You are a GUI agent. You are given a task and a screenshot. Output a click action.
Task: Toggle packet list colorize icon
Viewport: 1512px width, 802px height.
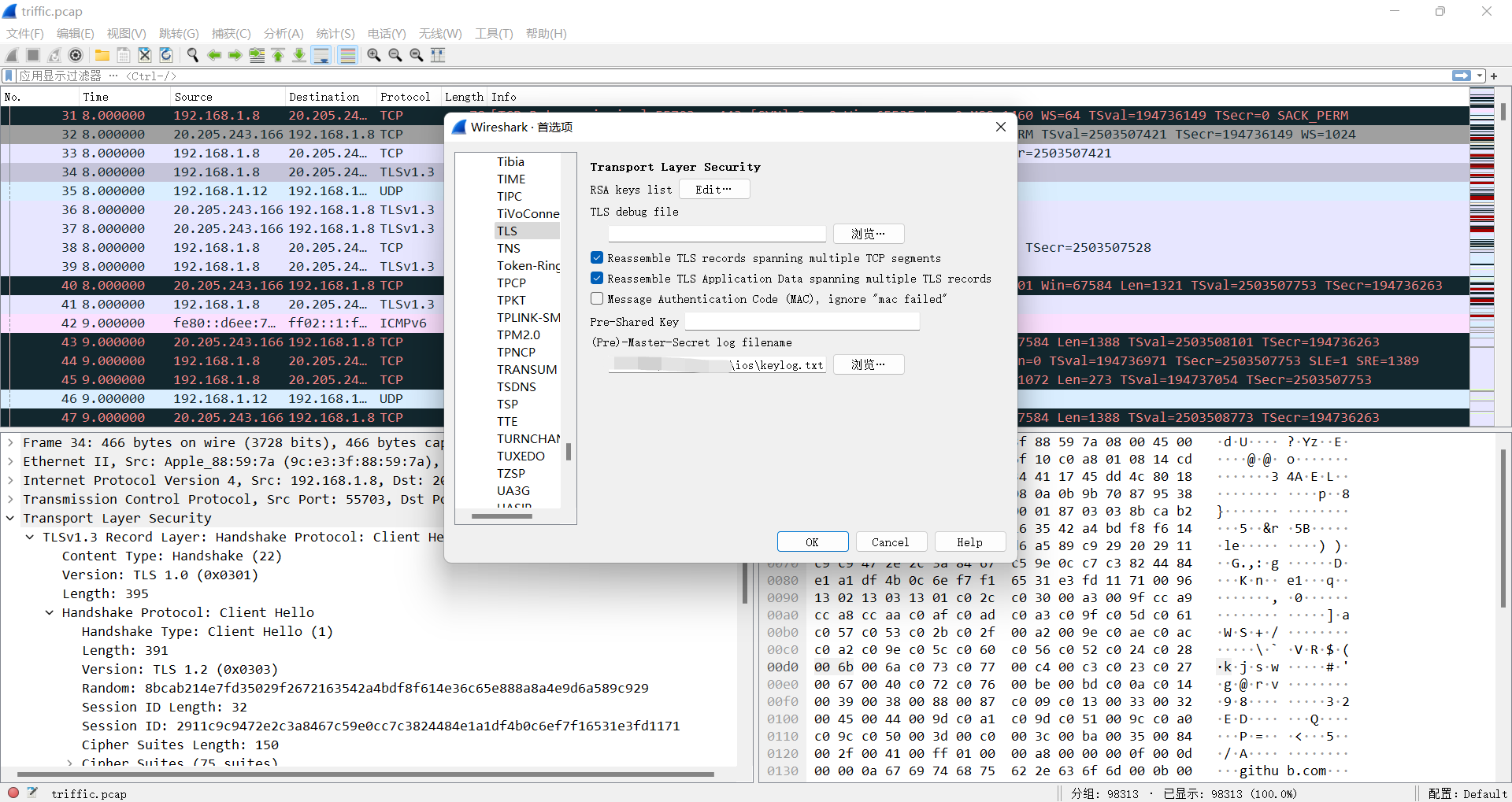[x=347, y=55]
